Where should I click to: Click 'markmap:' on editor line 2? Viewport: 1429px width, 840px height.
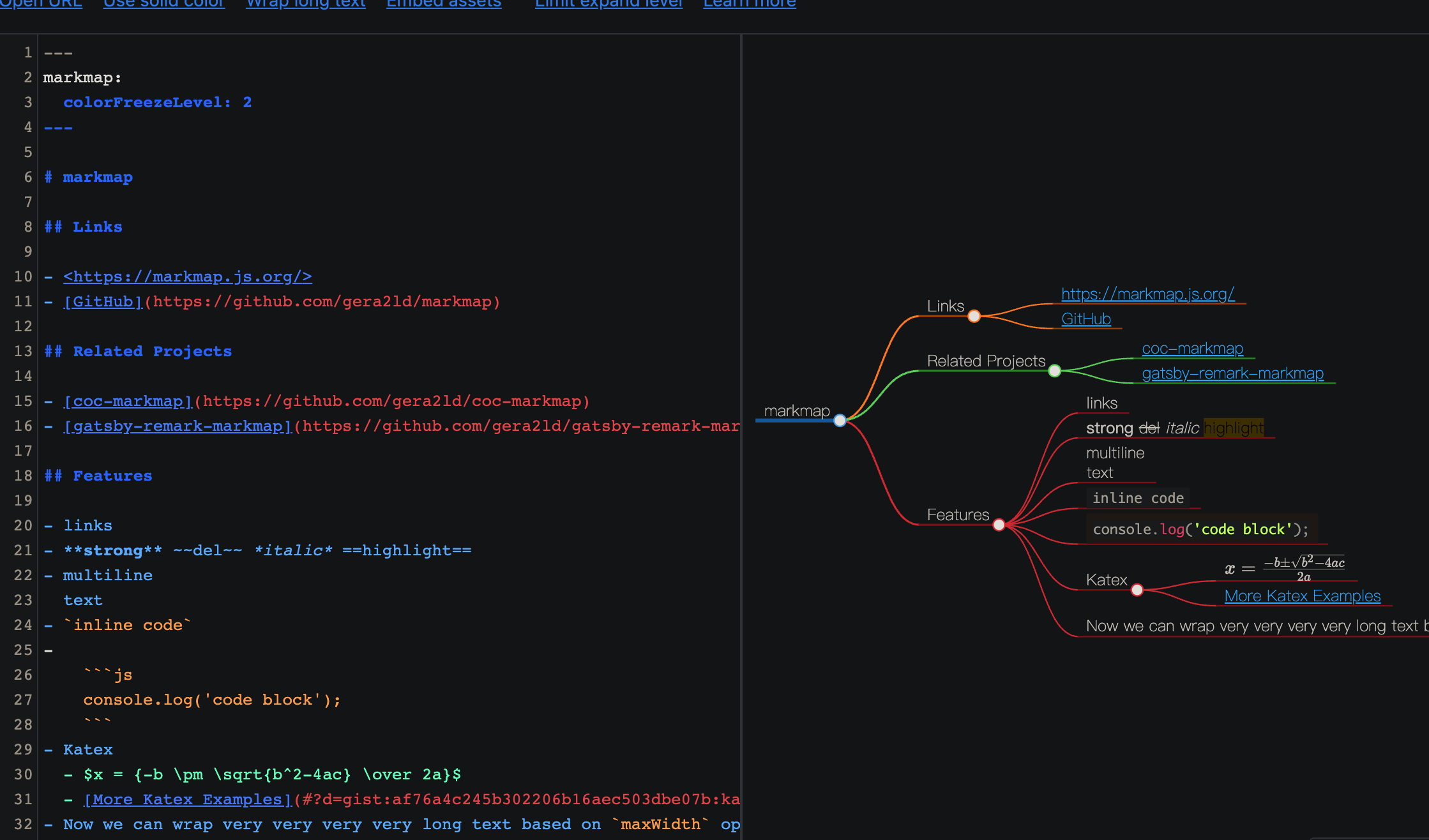coord(82,77)
